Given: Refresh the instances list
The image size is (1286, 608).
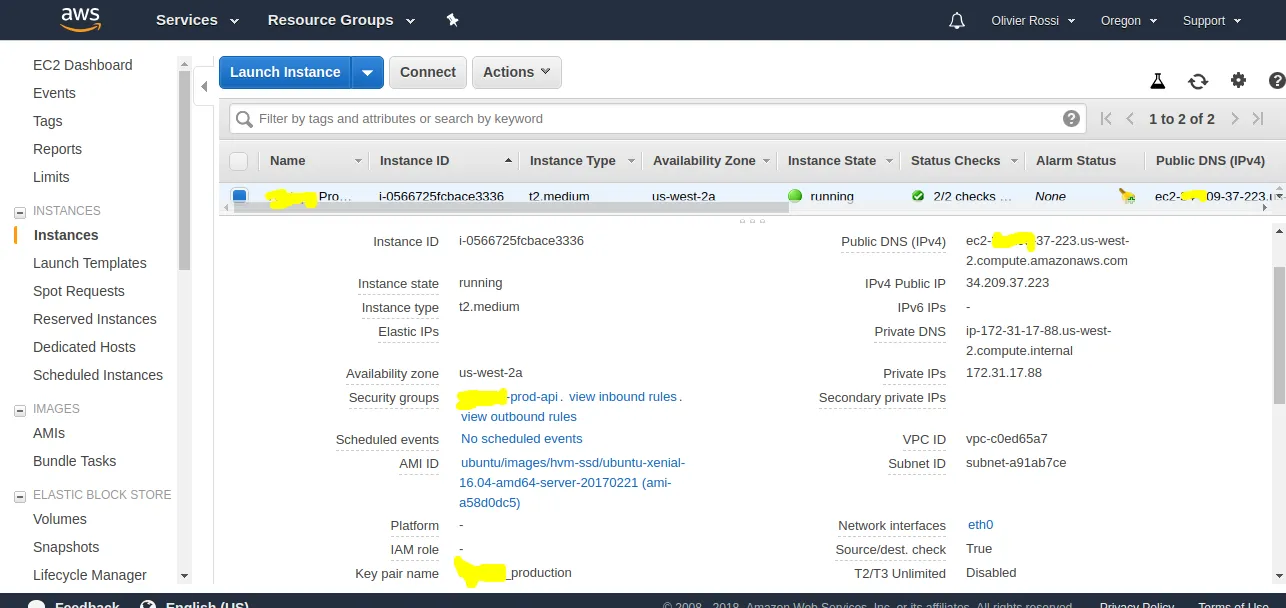Looking at the screenshot, I should click(x=1198, y=81).
